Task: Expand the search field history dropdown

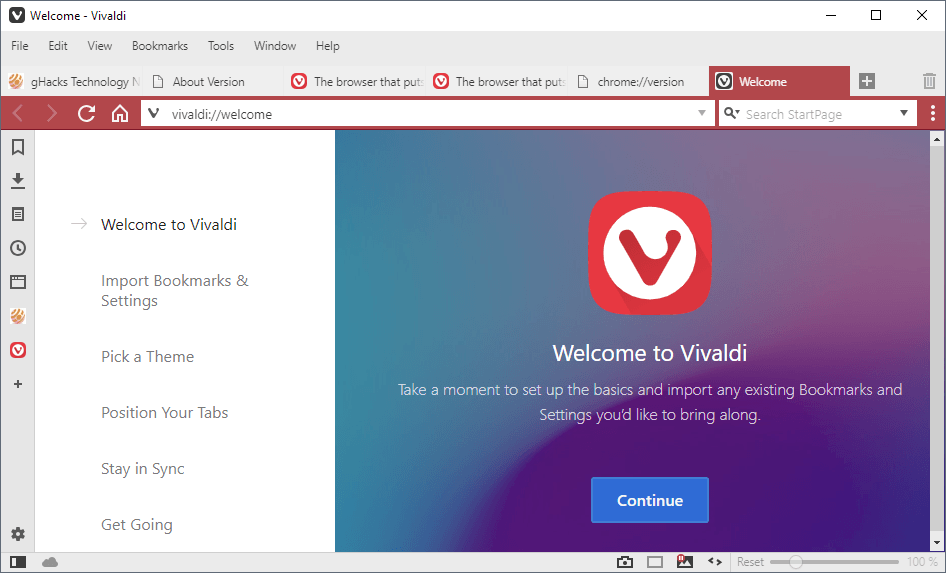Action: coord(904,113)
